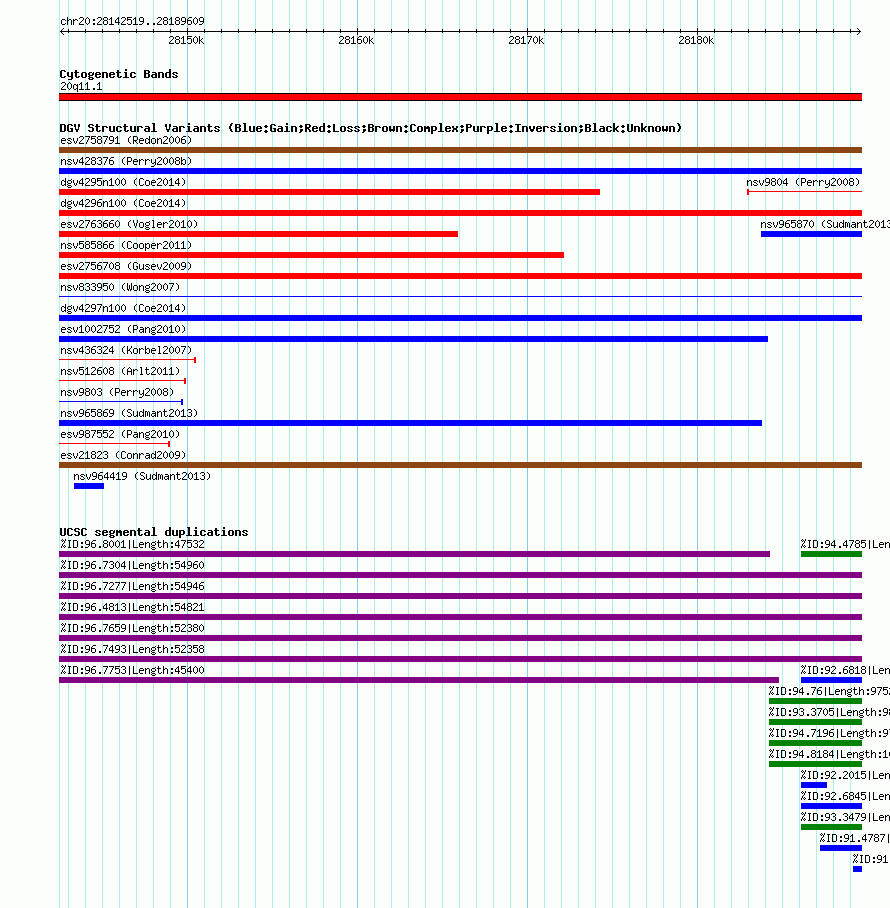Click the esv2756708 (Gusev2009) label
The image size is (890, 908).
(126, 266)
